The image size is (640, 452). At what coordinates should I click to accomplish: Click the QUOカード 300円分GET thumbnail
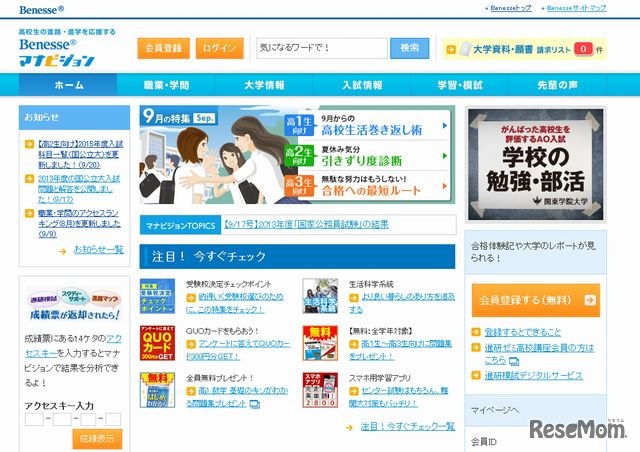(157, 343)
